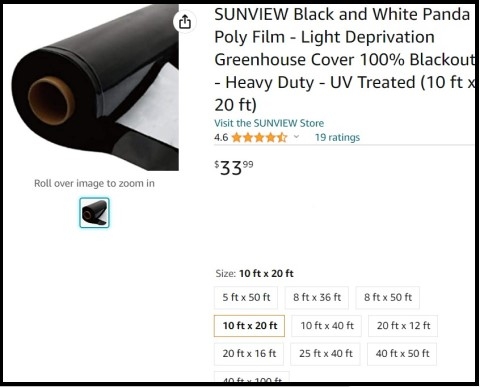Image resolution: width=480 pixels, height=387 pixels.
Task: Click the SUNVIEW product title text
Action: pos(345,59)
